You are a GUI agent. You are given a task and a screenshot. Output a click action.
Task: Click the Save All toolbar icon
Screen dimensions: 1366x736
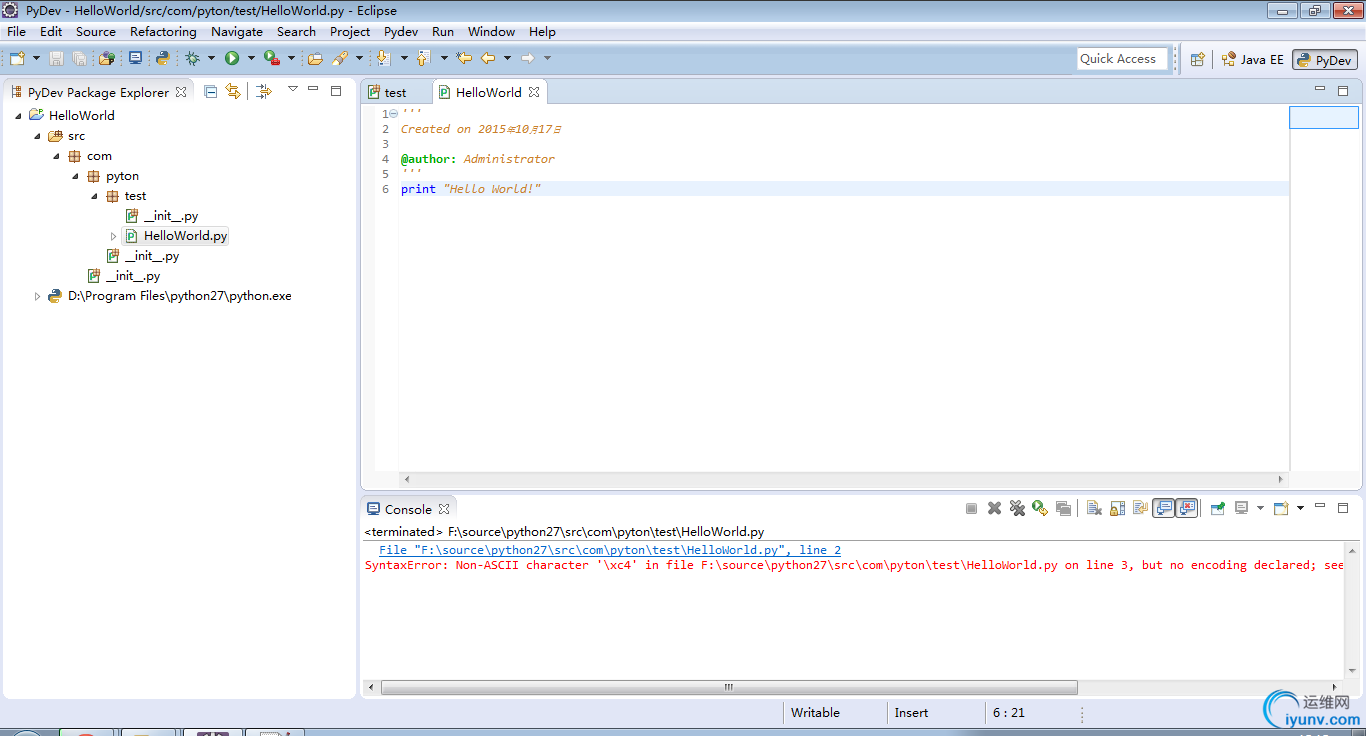[79, 59]
